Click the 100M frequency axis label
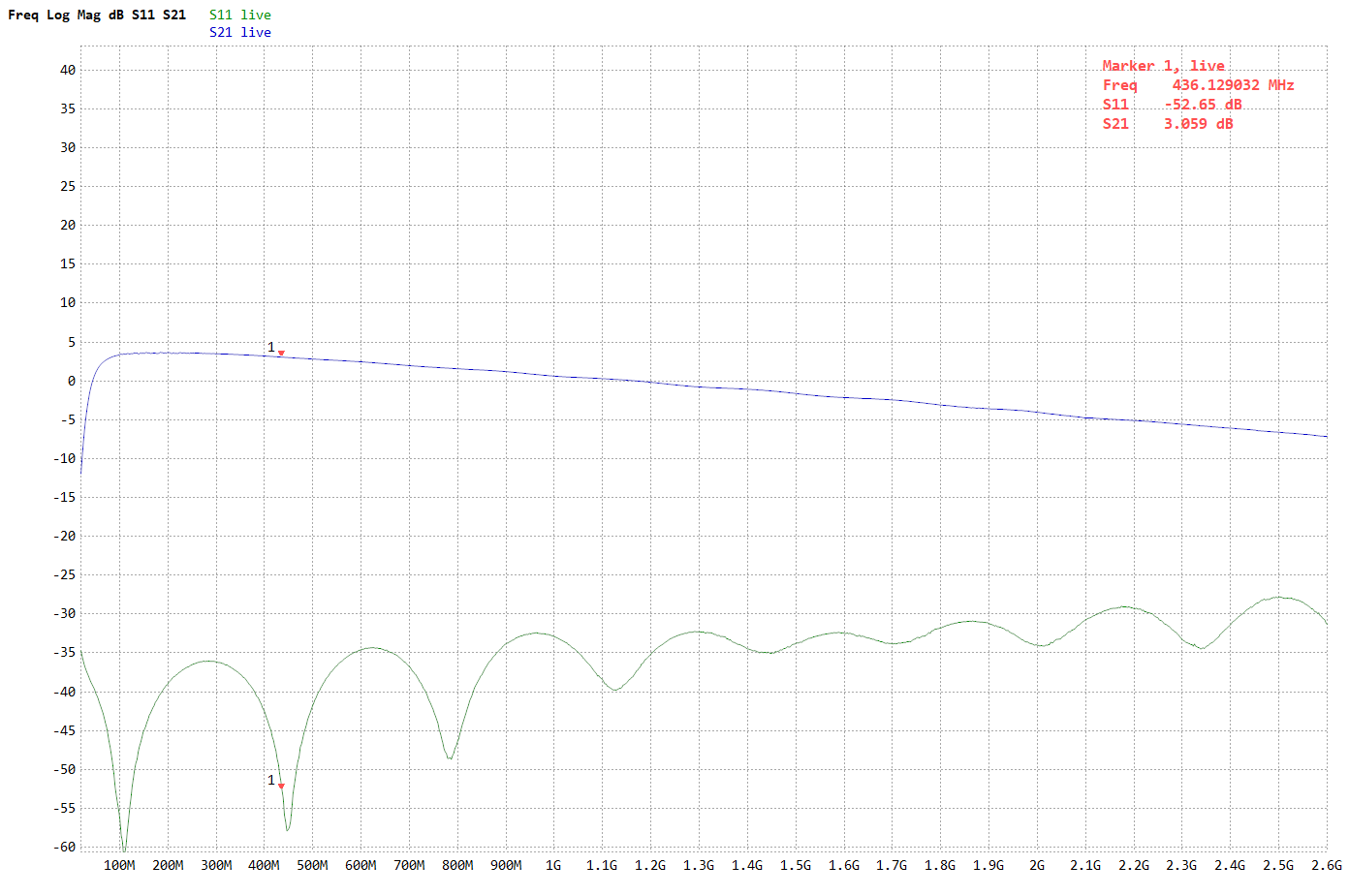Viewport: 1349px width, 896px height. (x=119, y=865)
